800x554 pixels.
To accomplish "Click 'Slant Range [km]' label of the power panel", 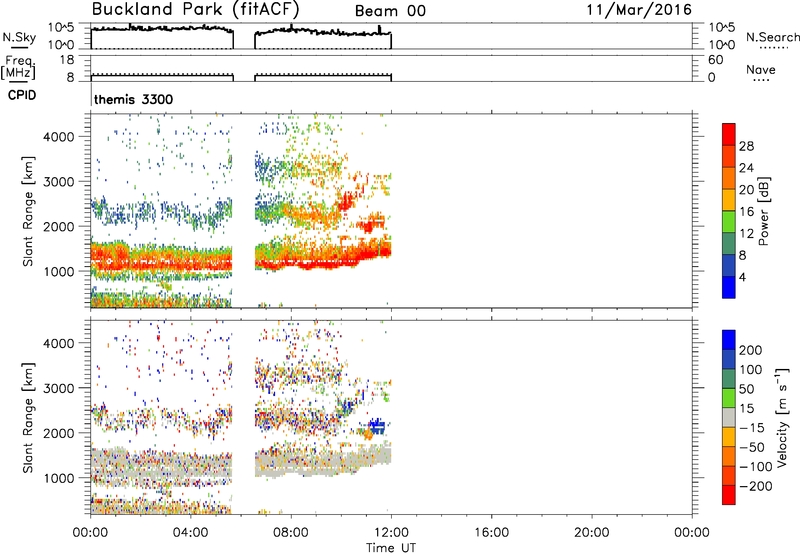I will coord(28,211).
